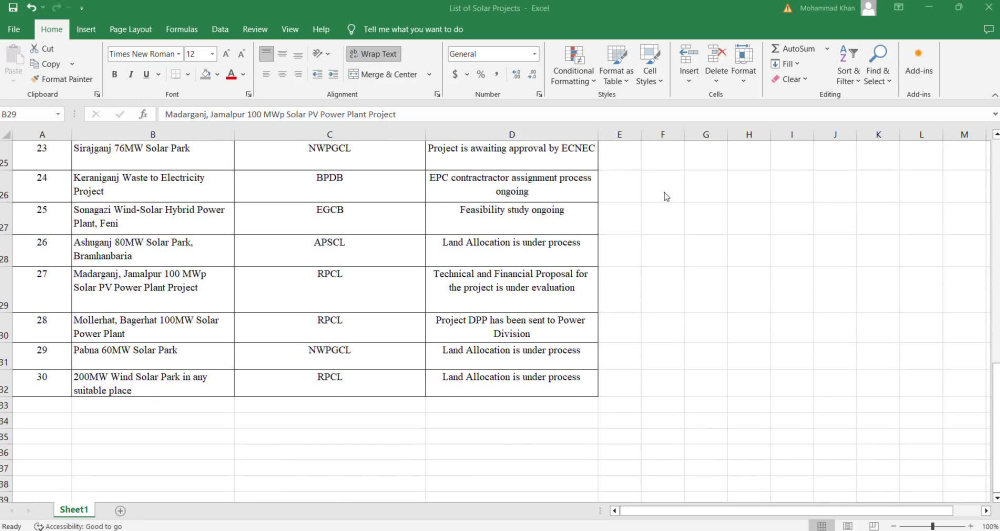Open the Fill dropdown
Screen dimensions: 1000x531
[786, 64]
